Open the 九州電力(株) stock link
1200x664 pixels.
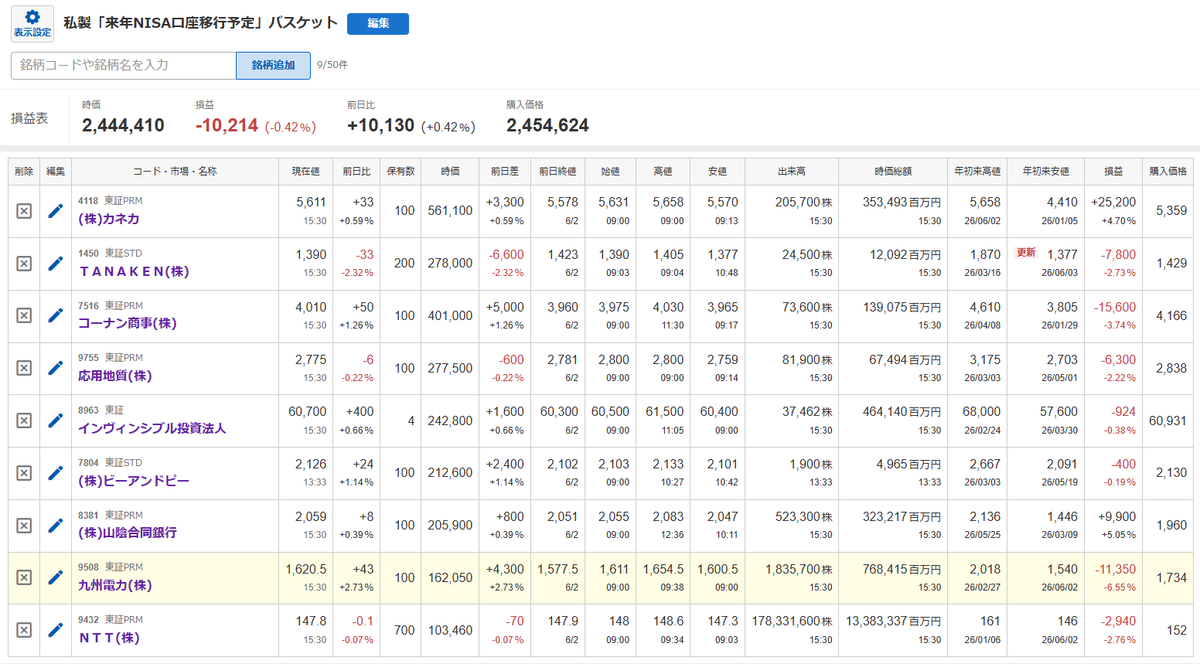(115, 585)
